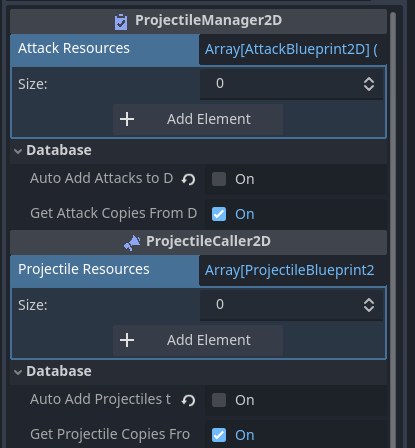Reset Auto Add Projectiles property
Viewport: 415px width, 448px height.
[188, 400]
